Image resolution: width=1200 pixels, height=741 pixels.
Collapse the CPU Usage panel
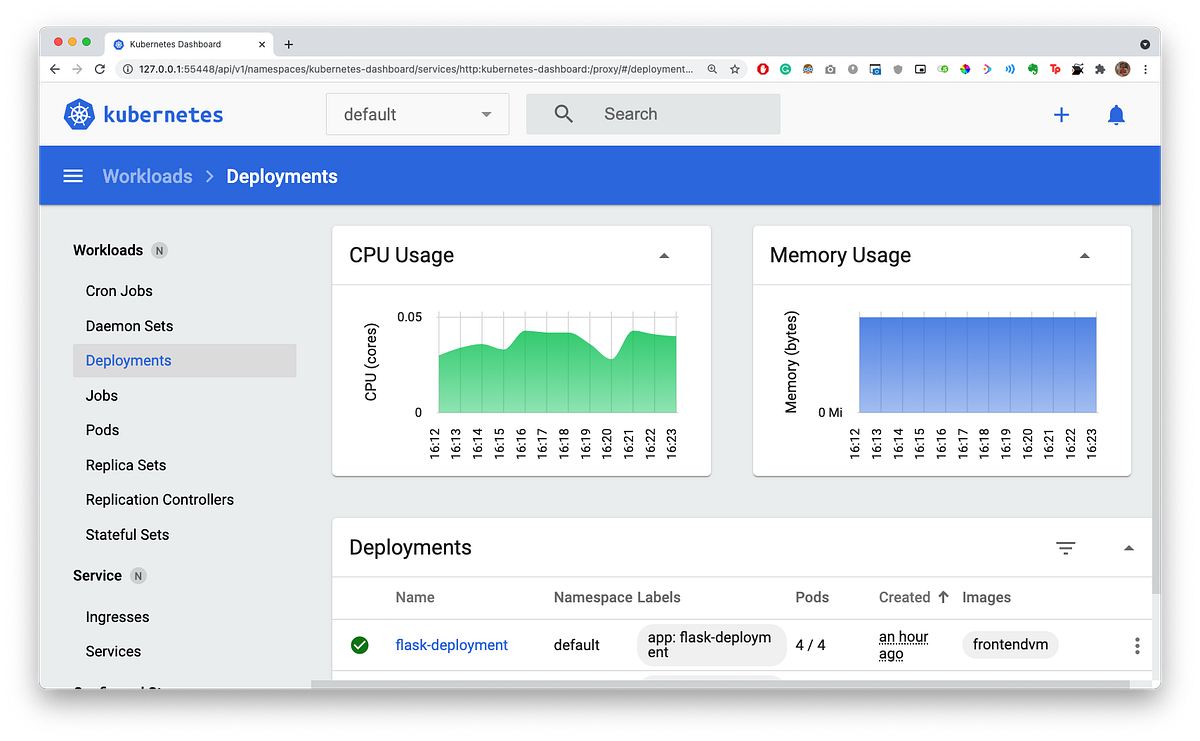point(664,256)
